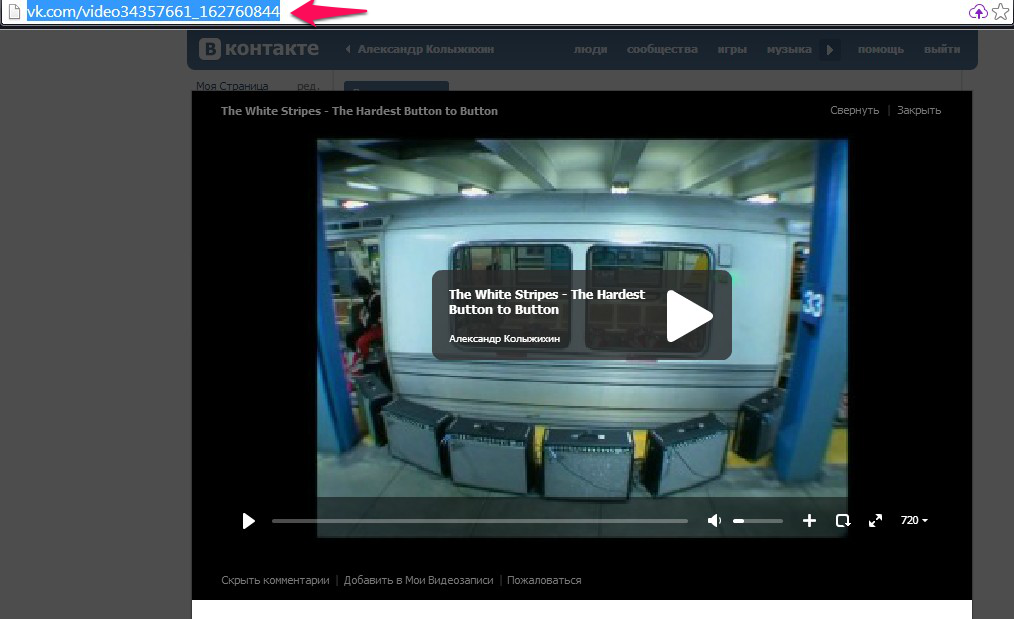This screenshot has height=619, width=1014.
Task: Click Пожаловаться link
Action: point(544,580)
